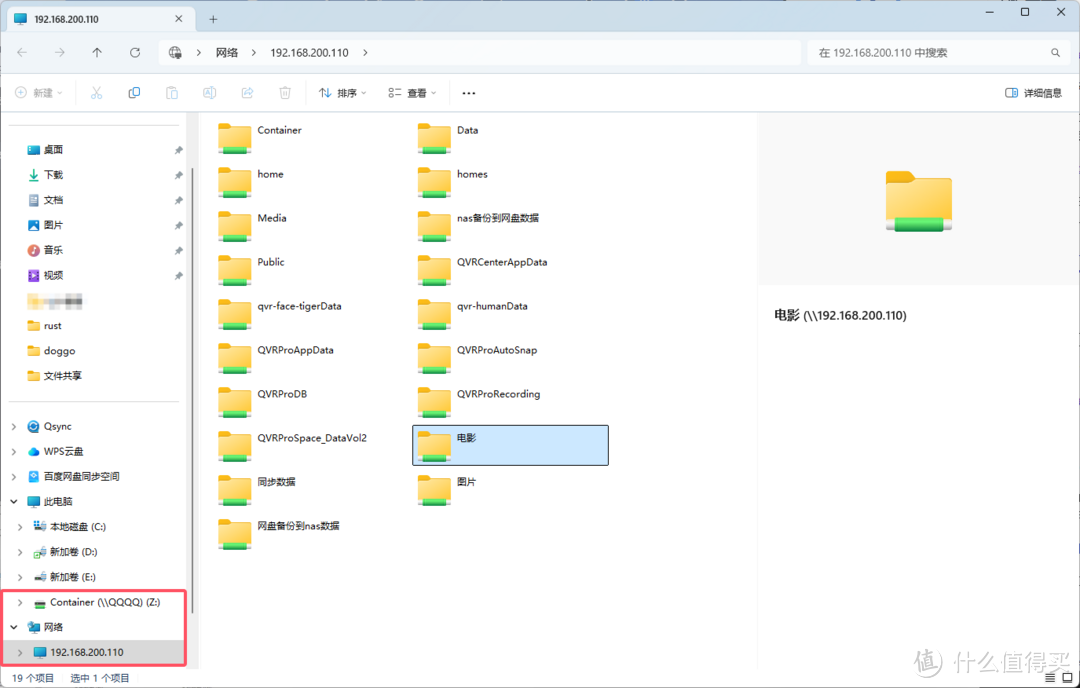Click the 新建 new button

(x=39, y=93)
